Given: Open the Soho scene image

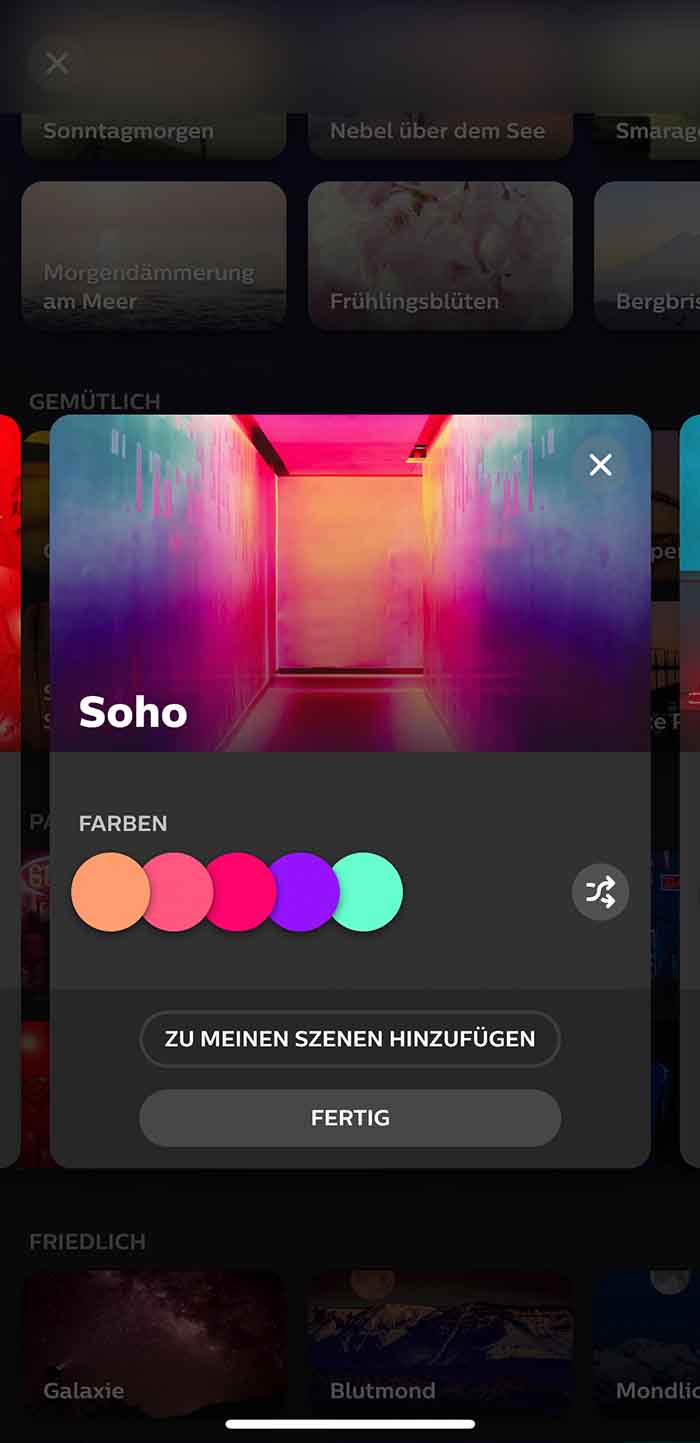Looking at the screenshot, I should pos(350,583).
